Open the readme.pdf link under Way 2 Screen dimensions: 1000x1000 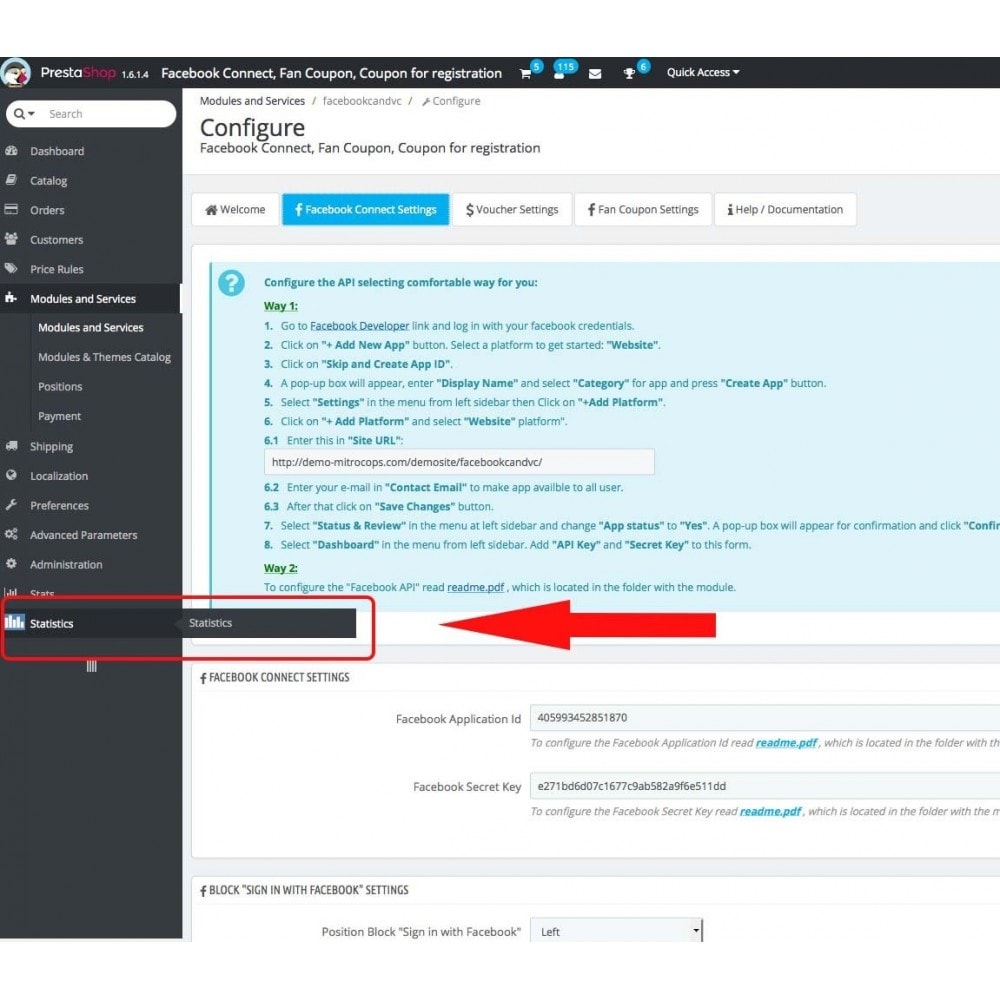(x=475, y=587)
